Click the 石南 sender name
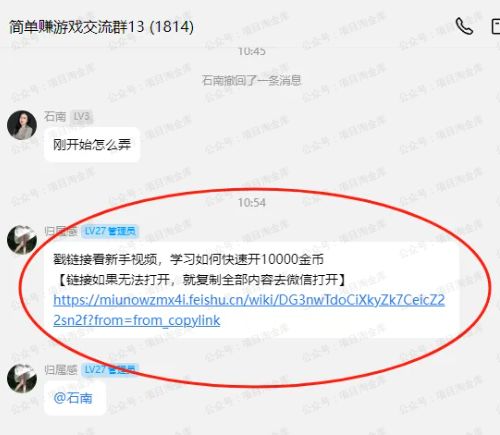This screenshot has width=500, height=435. [x=55, y=117]
